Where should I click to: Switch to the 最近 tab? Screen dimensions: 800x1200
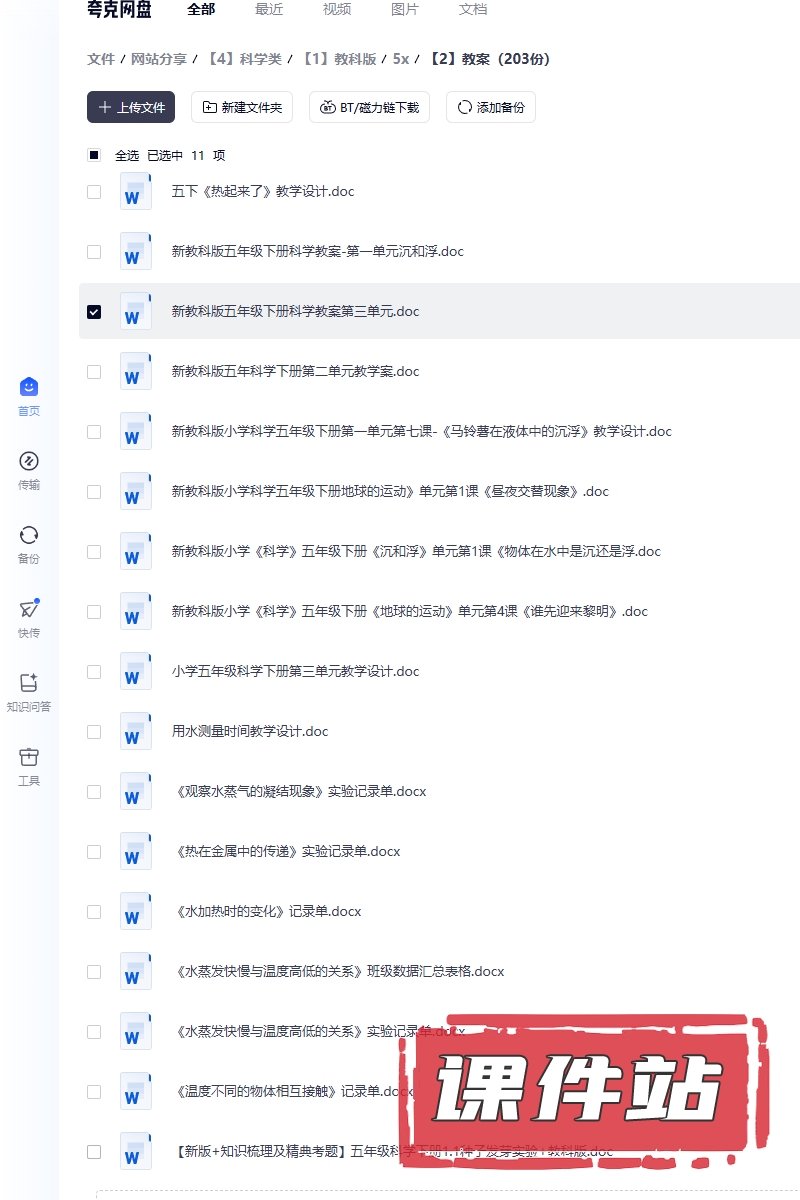pos(269,9)
